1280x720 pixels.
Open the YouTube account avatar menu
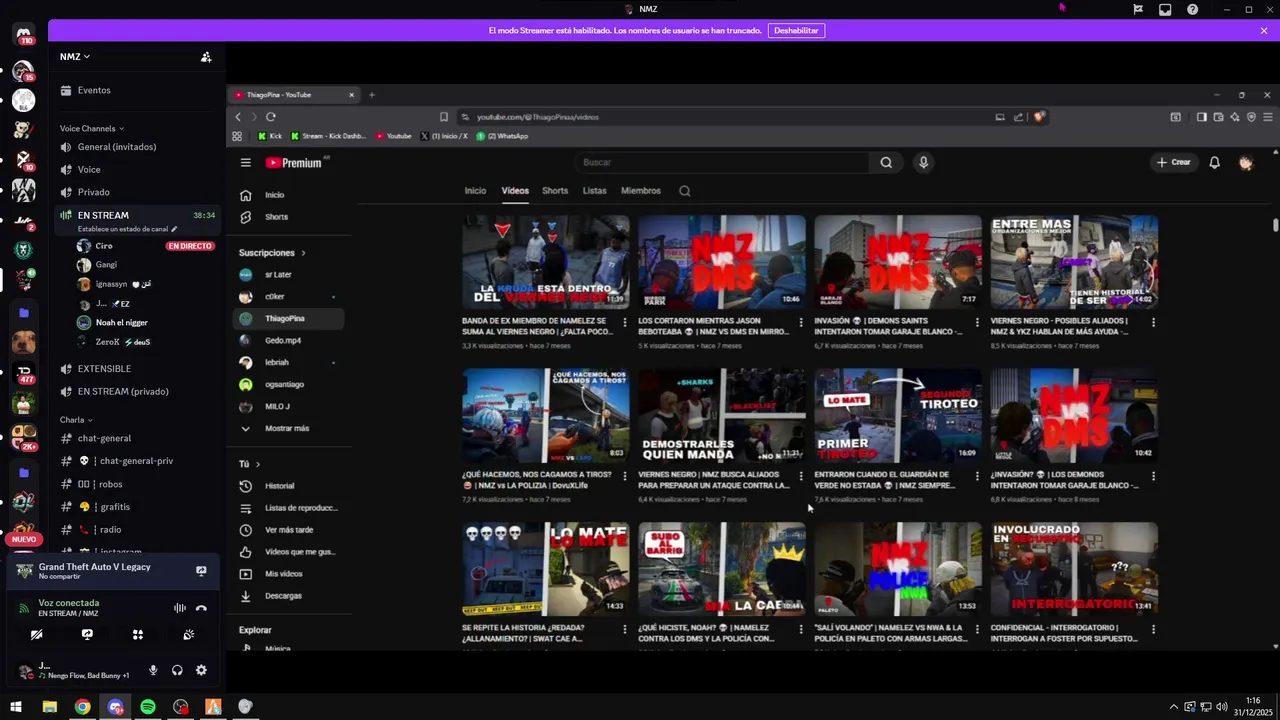1246,162
